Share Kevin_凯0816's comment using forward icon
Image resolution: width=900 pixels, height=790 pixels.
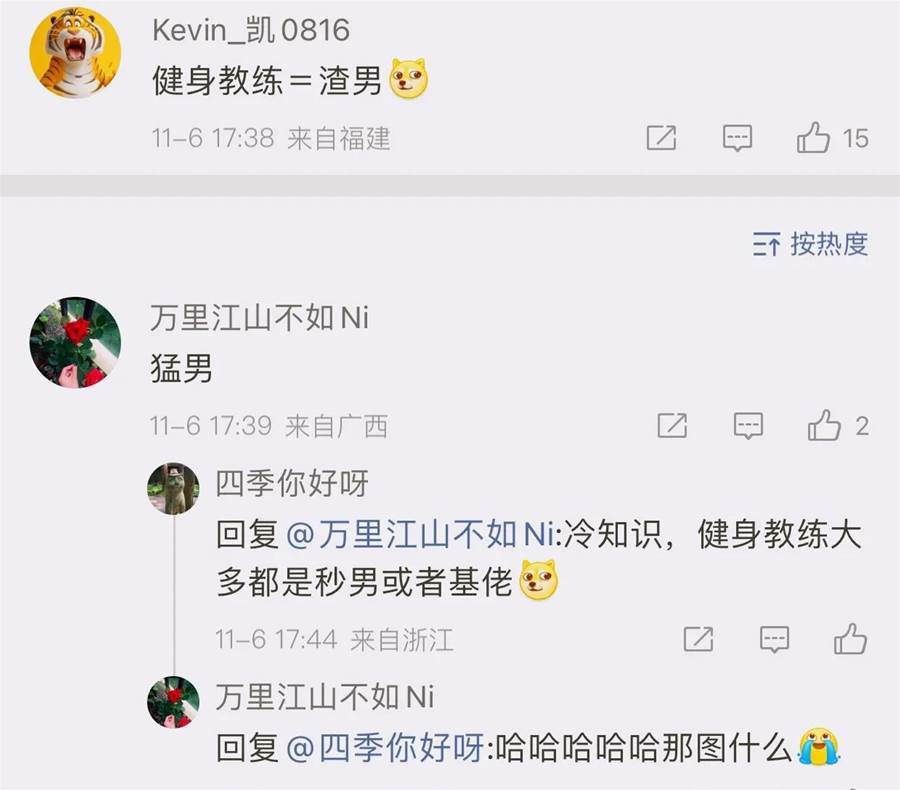[x=661, y=138]
